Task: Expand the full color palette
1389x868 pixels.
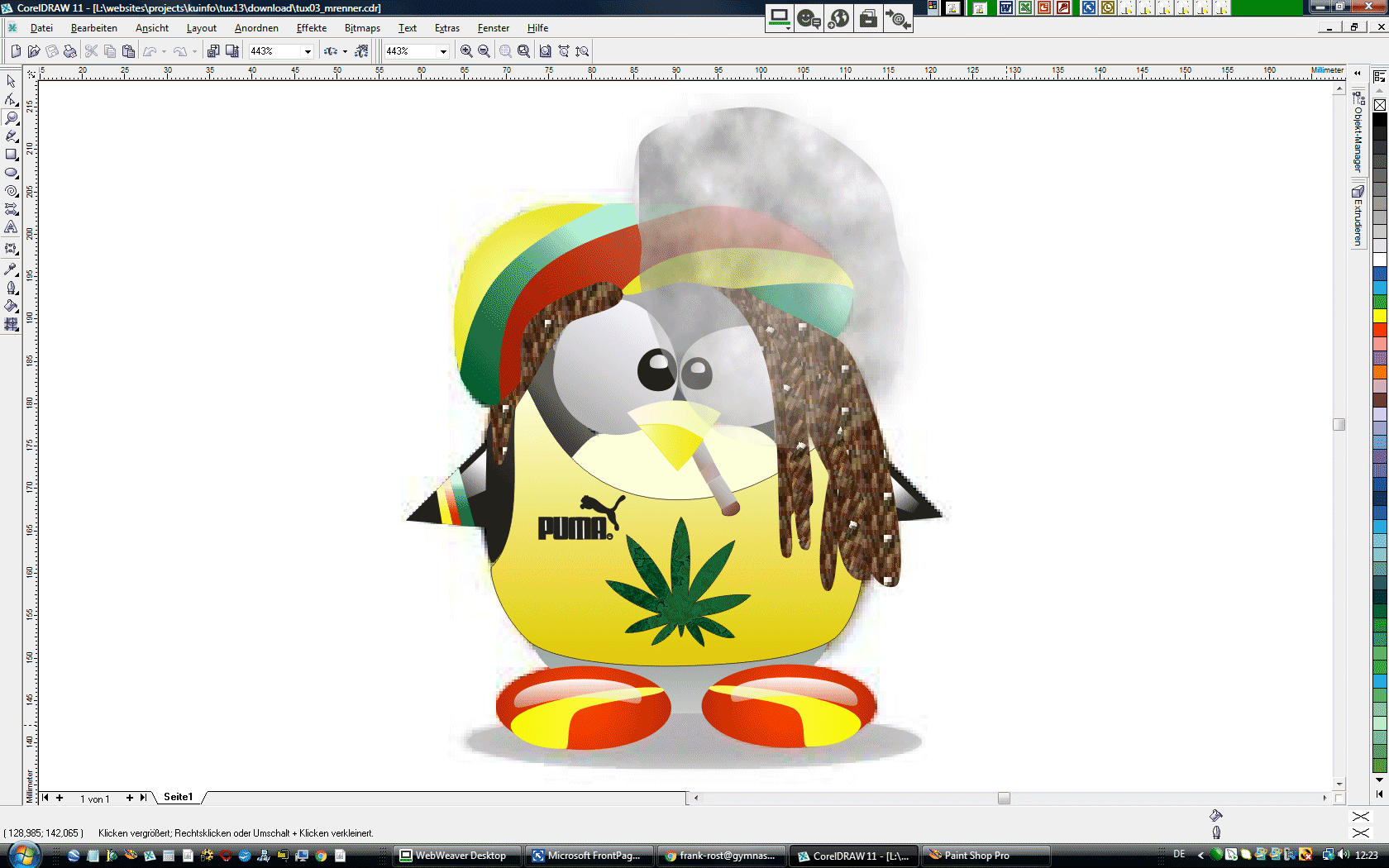Action: pos(1380,794)
